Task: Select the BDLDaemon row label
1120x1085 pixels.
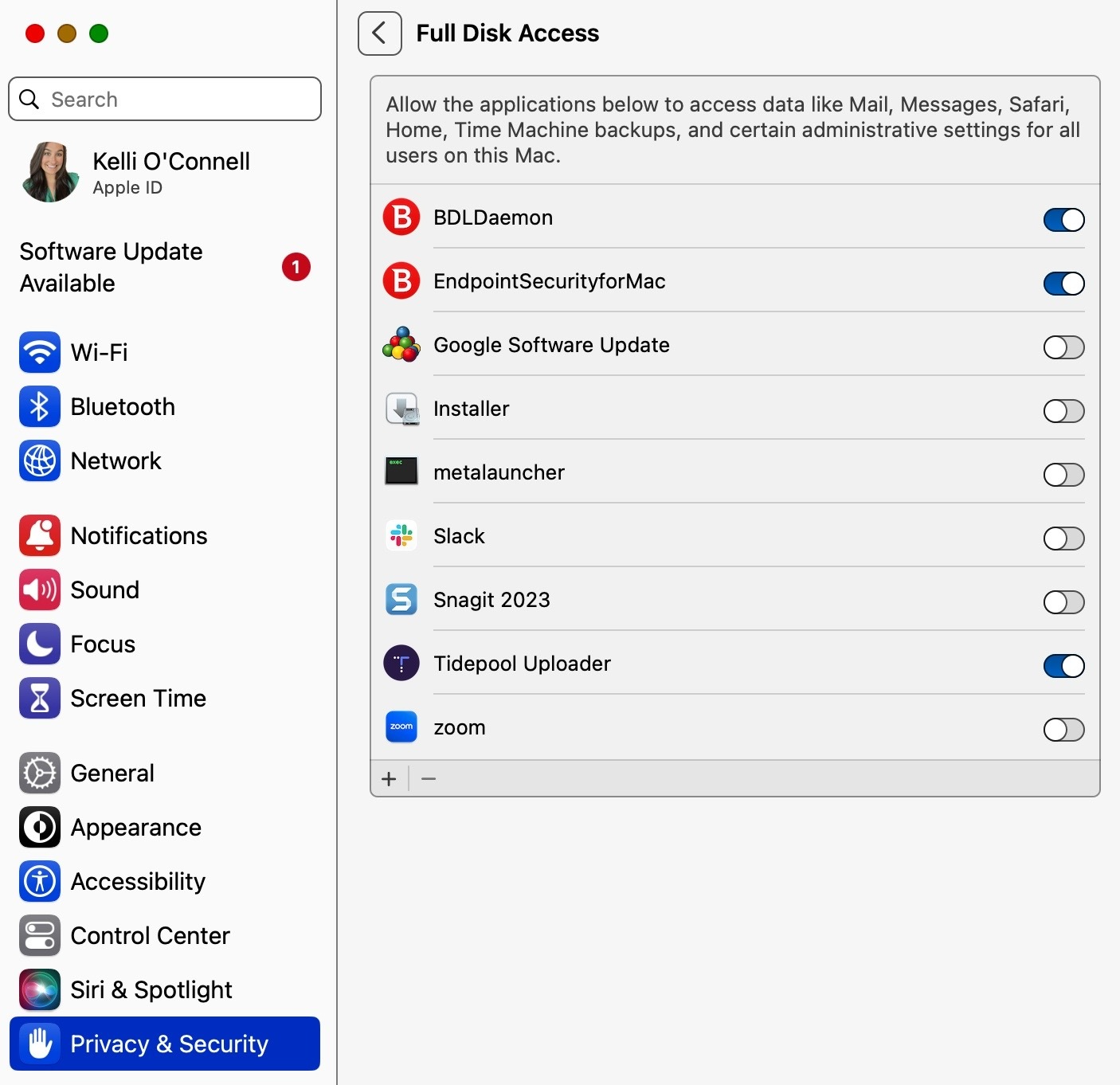Action: tap(493, 217)
